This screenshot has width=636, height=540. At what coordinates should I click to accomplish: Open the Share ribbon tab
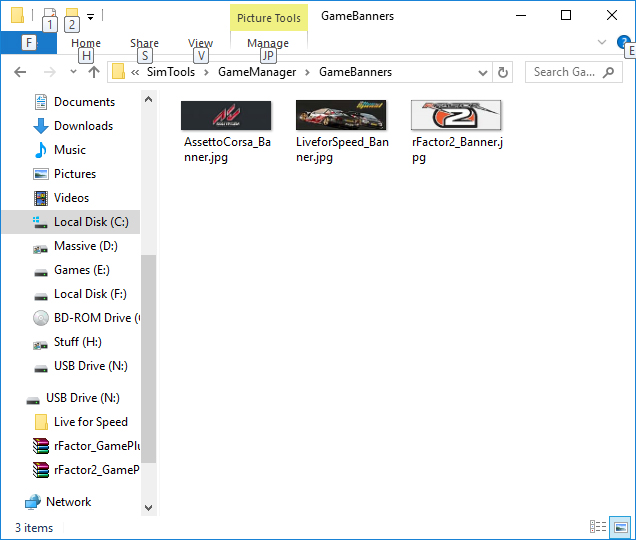[x=144, y=43]
